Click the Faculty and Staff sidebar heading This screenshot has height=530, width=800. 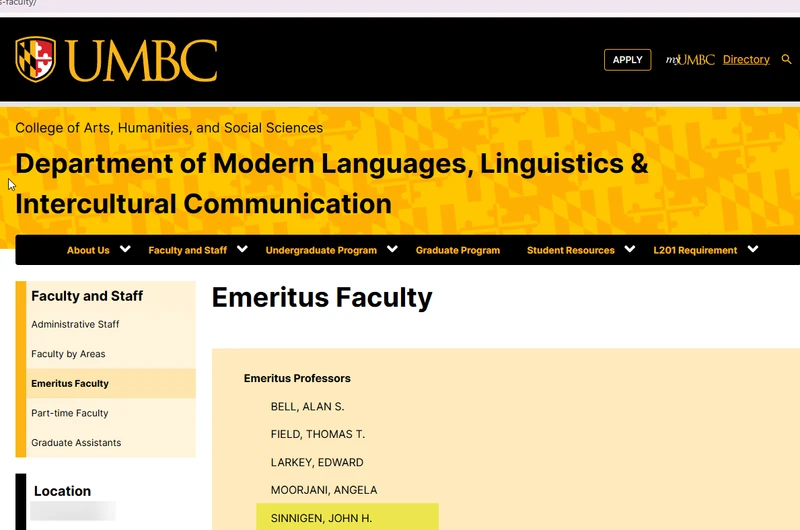coord(87,296)
